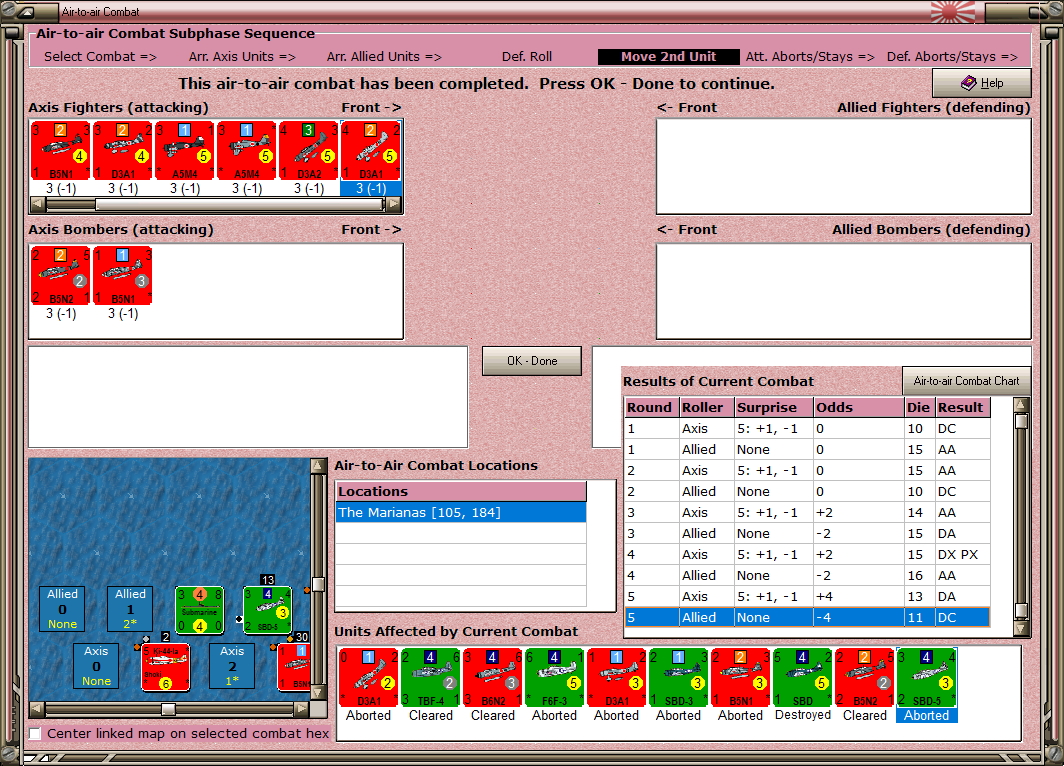Image resolution: width=1064 pixels, height=766 pixels.
Task: Click the Submarine counter on the map
Action: point(200,610)
